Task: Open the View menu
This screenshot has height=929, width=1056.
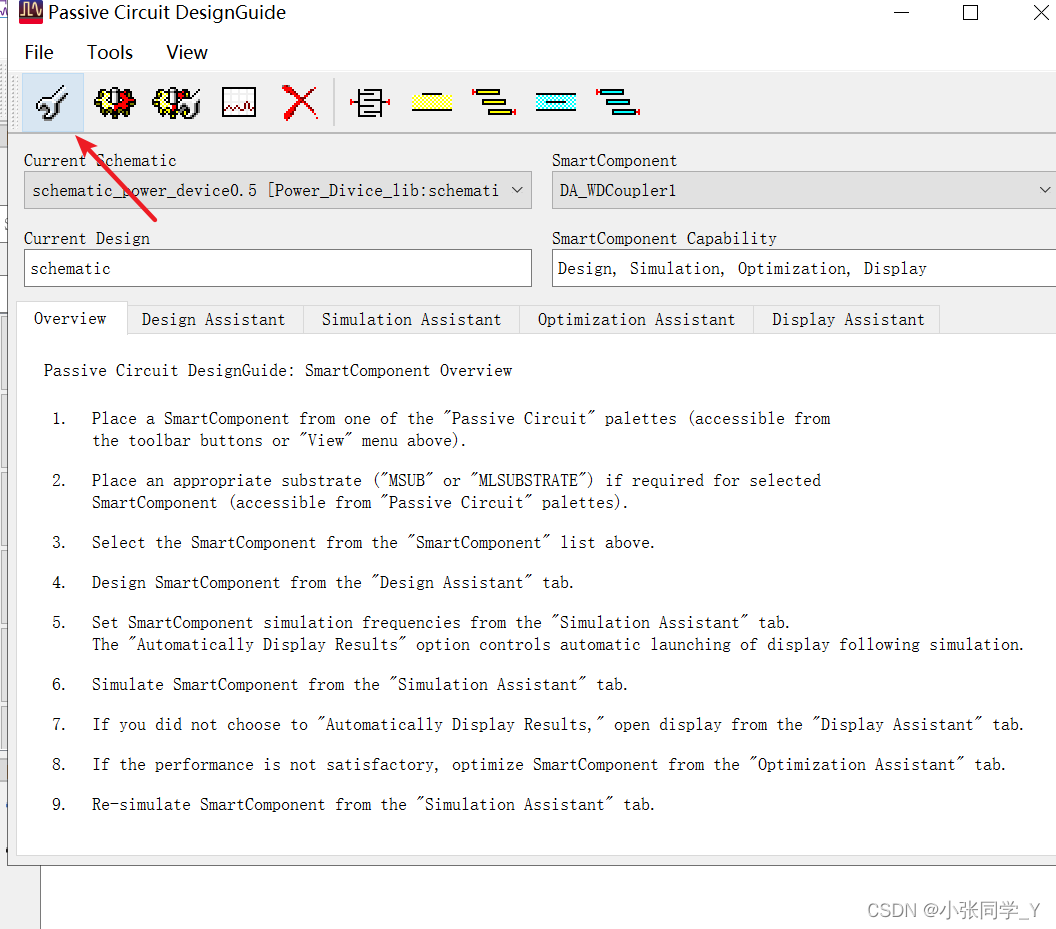Action: (187, 53)
